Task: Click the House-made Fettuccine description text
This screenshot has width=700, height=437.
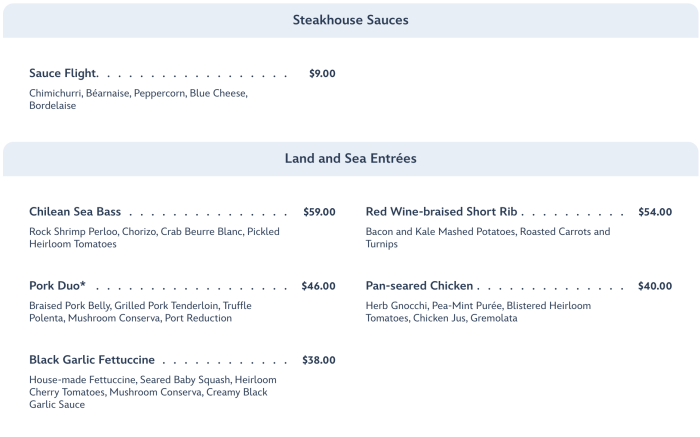Action: pos(152,392)
